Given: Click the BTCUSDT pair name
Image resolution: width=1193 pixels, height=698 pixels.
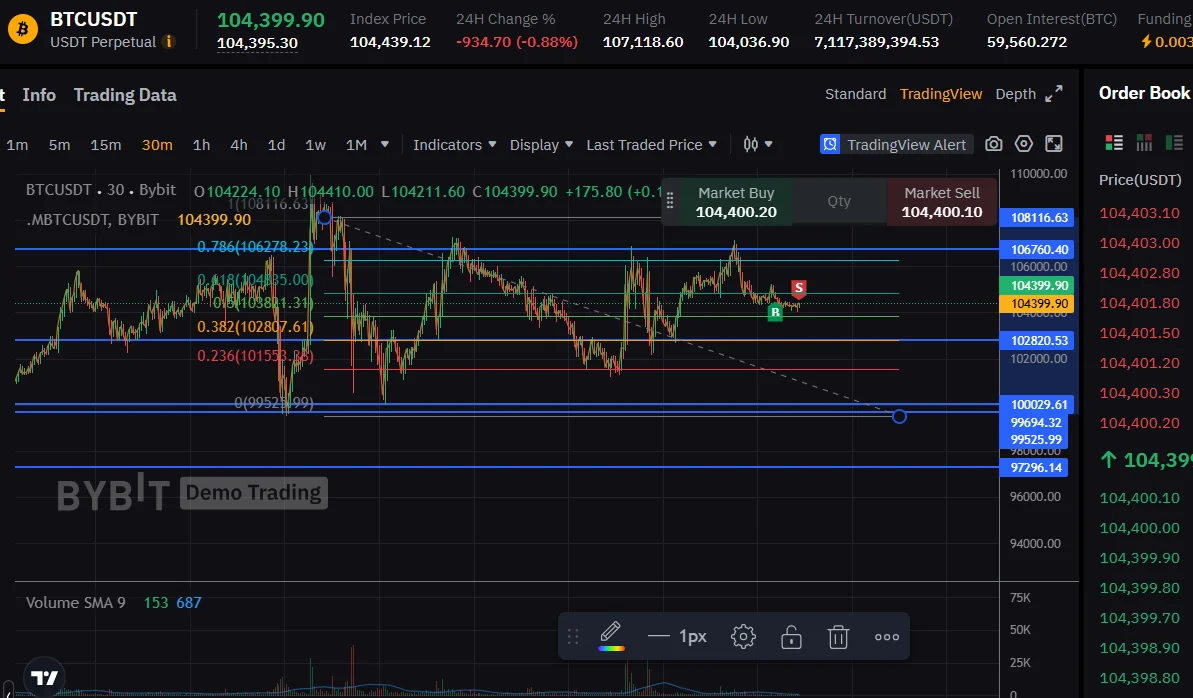Looking at the screenshot, I should (x=94, y=19).
